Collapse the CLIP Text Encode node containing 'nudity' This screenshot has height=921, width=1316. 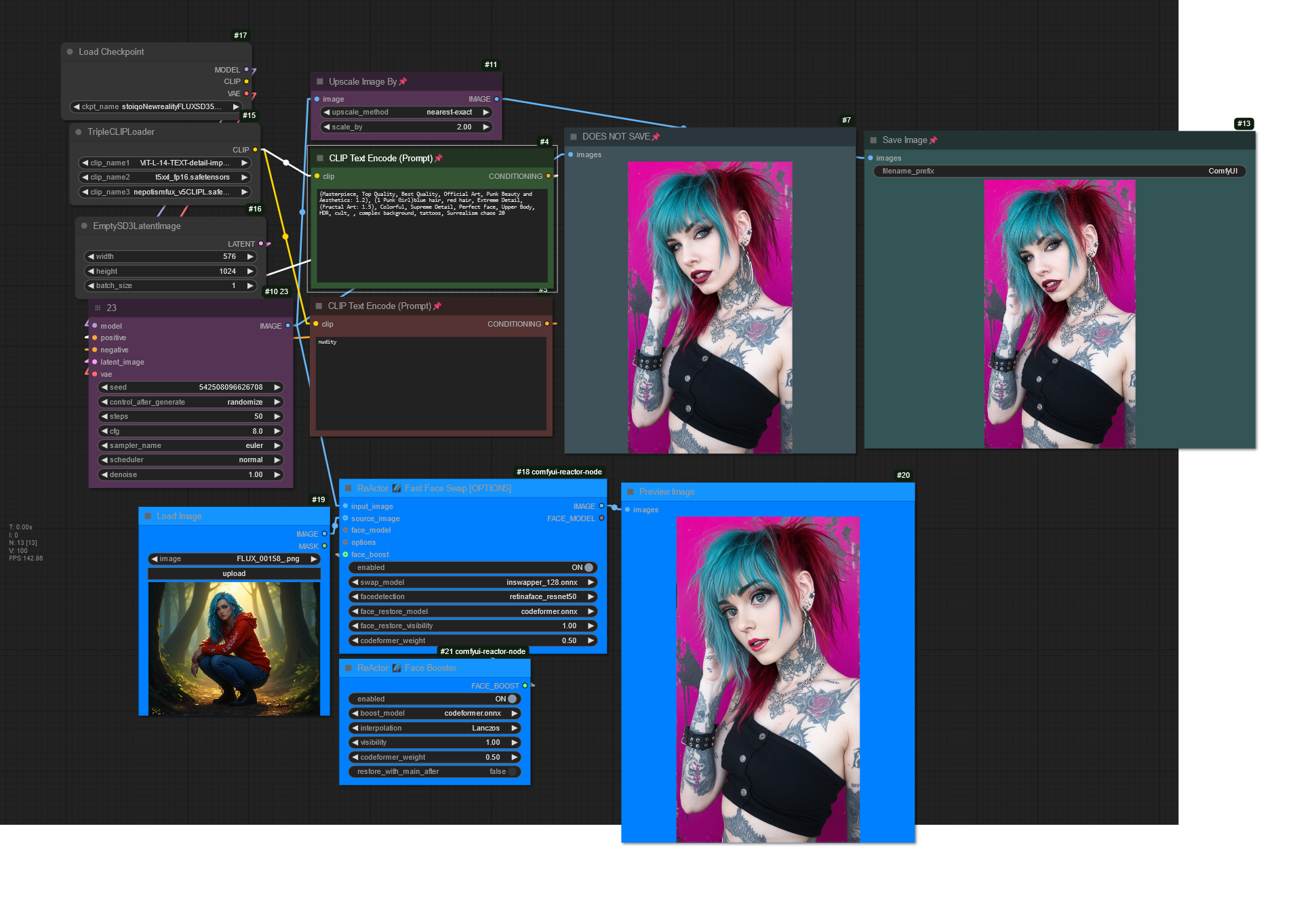(319, 306)
